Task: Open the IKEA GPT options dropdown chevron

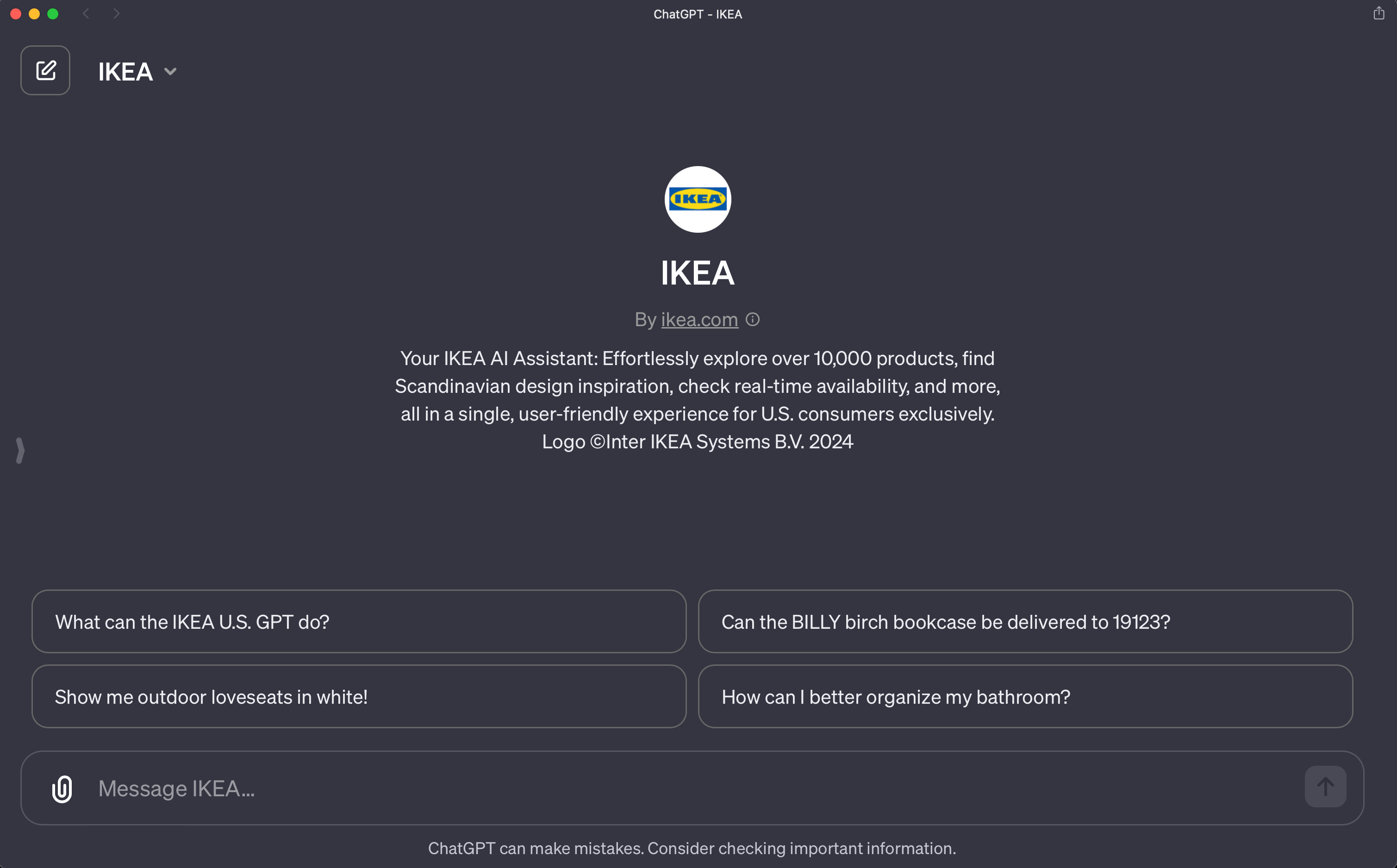Action: pos(170,71)
